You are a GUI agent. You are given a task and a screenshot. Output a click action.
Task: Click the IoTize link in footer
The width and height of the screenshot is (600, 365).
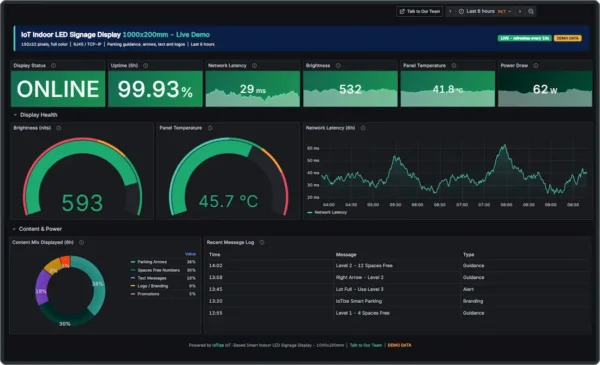click(218, 345)
